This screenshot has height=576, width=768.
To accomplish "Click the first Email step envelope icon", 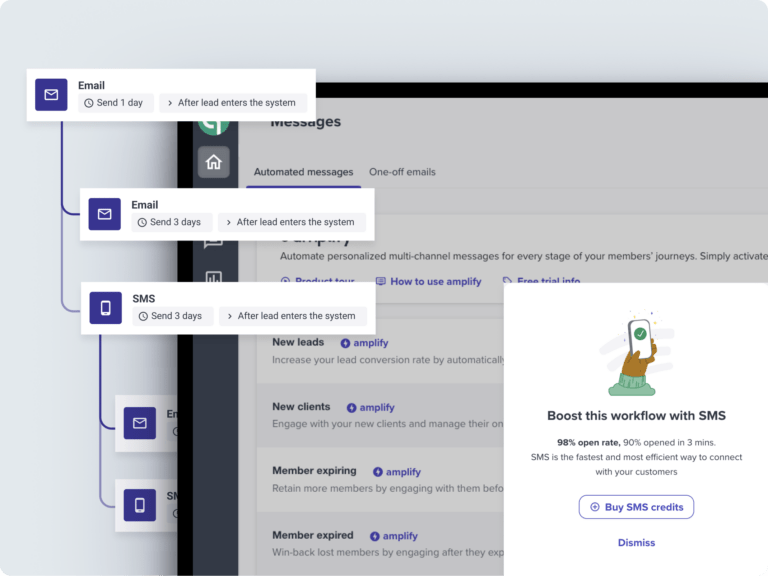I will tap(51, 95).
